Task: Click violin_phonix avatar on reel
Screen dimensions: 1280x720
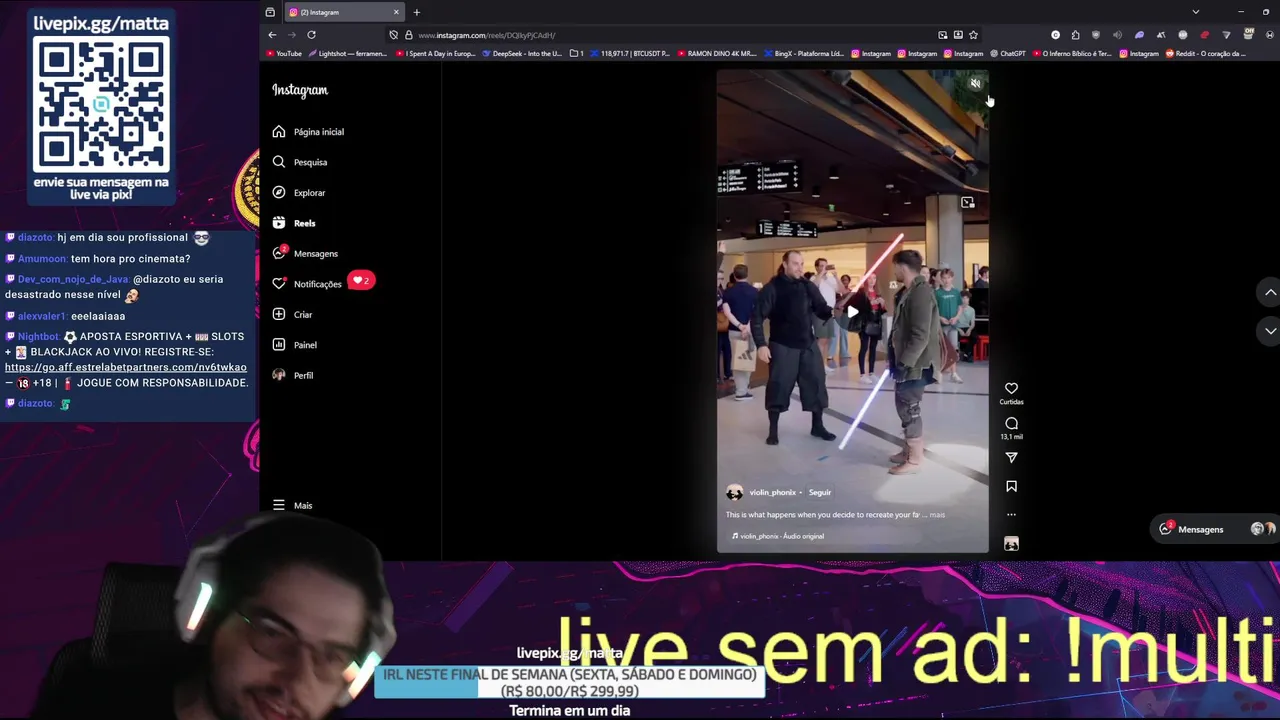Action: [x=734, y=493]
